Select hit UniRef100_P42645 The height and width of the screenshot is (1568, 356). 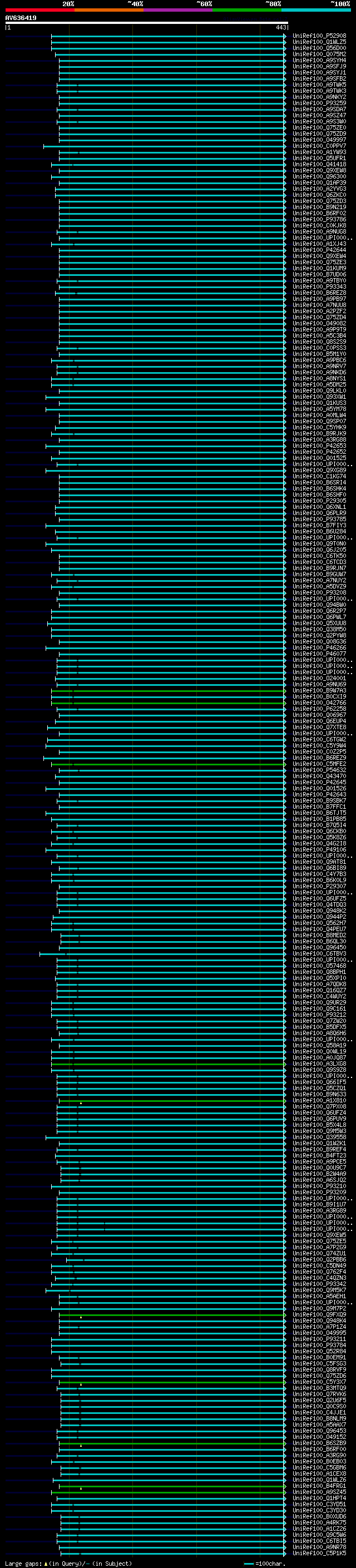pyautogui.click(x=319, y=782)
